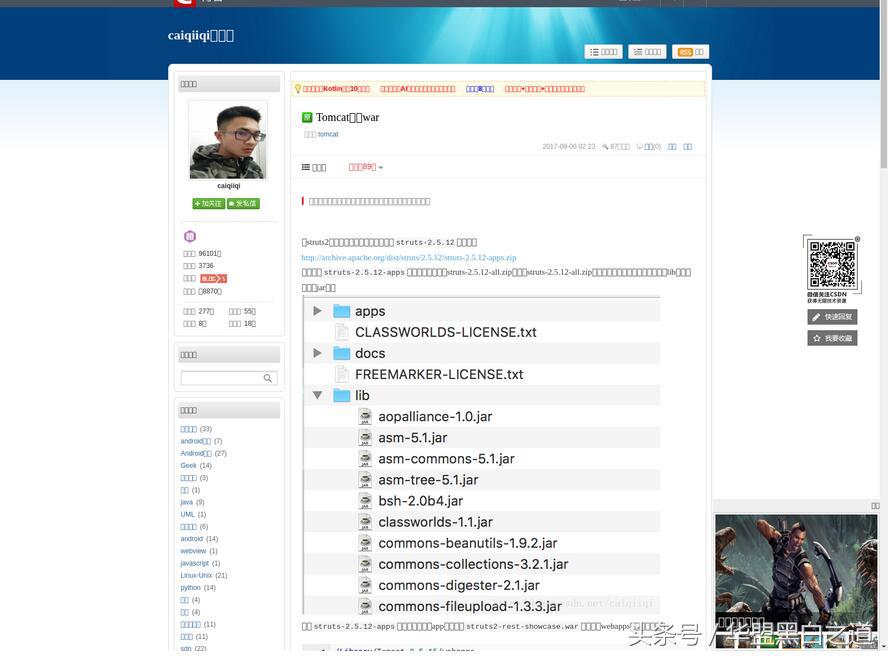Image resolution: width=889 pixels, height=656 pixels.
Task: Click the green message button under caiqiqi
Action: 243,203
